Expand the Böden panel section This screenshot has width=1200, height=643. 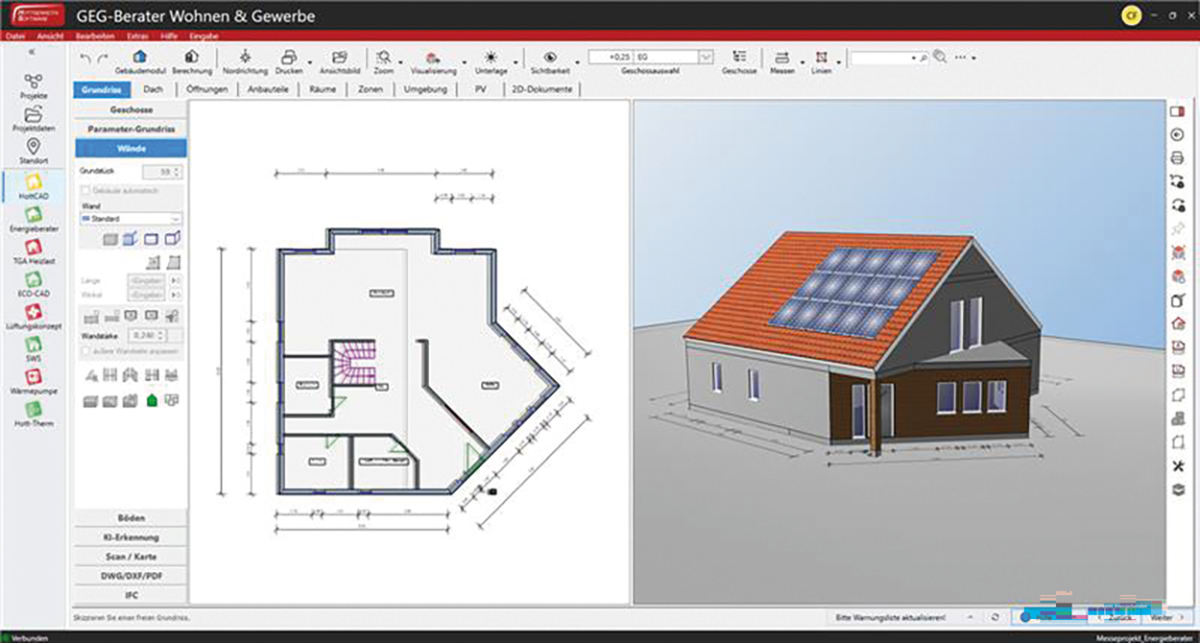pos(131,518)
